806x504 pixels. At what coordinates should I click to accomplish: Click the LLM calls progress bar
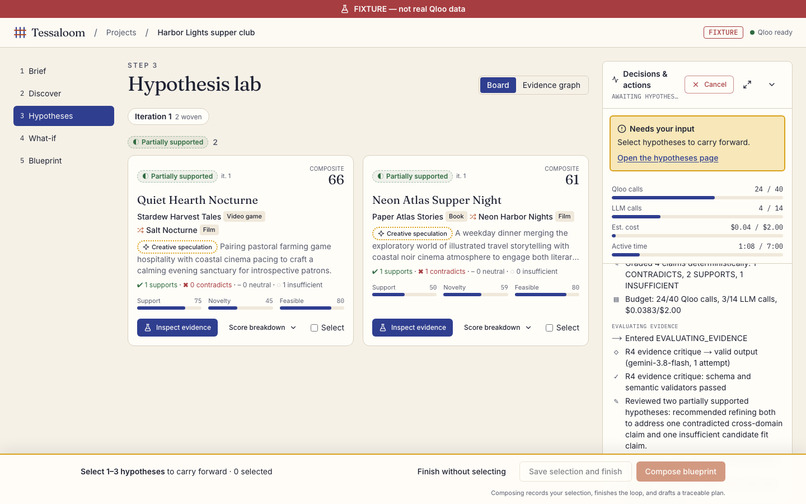tap(697, 217)
